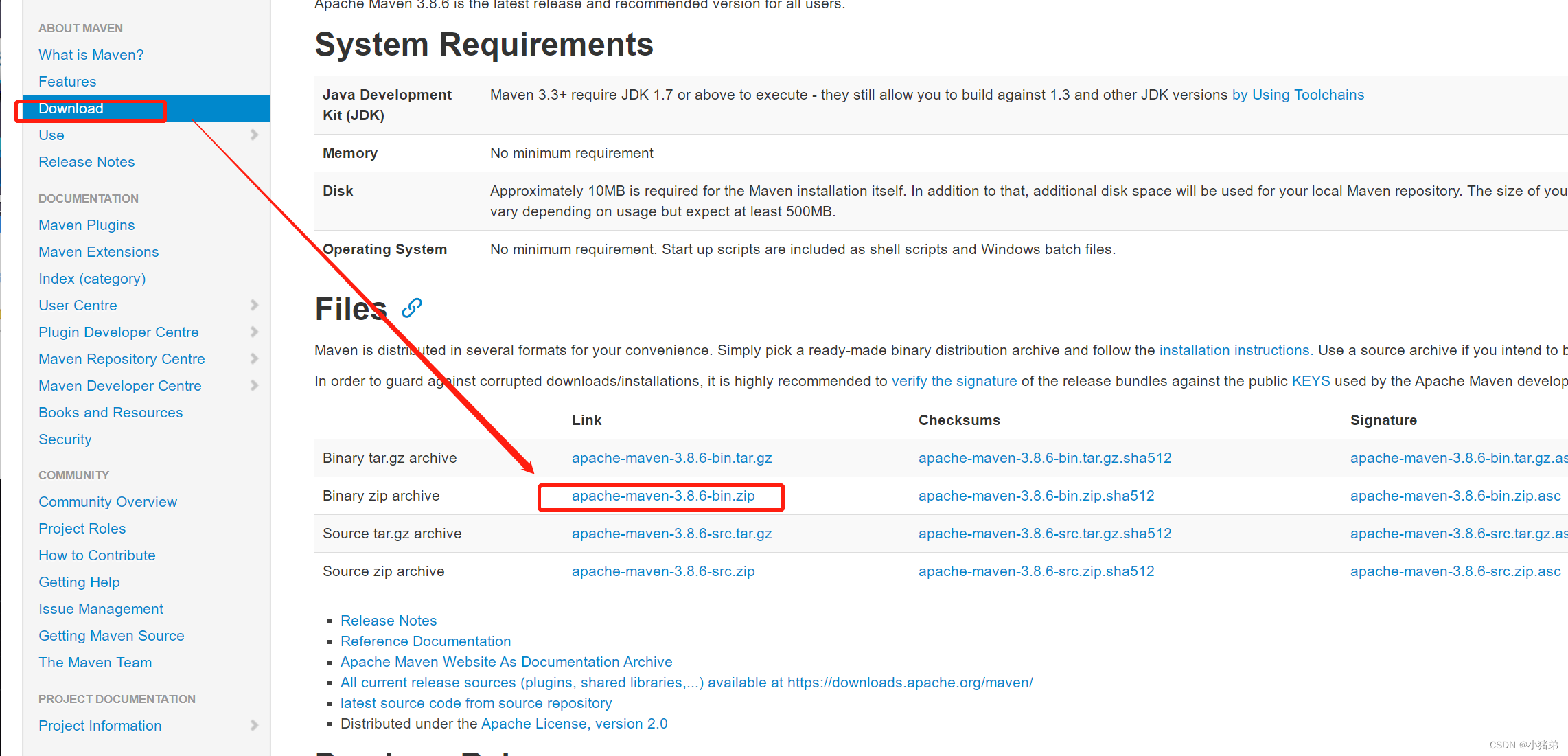1568x756 pixels.
Task: Open Community Overview
Action: 108,502
